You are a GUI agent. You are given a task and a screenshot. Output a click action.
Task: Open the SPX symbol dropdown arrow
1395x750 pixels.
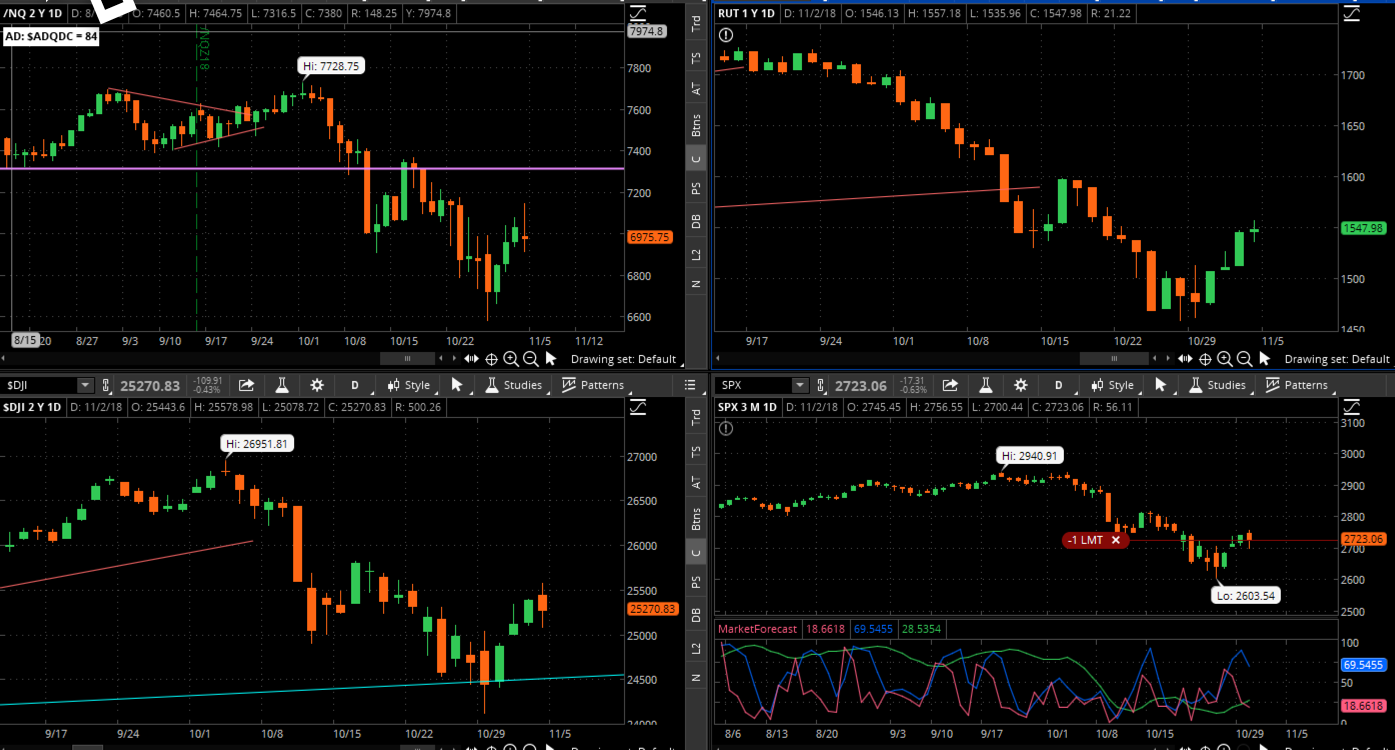pyautogui.click(x=799, y=385)
